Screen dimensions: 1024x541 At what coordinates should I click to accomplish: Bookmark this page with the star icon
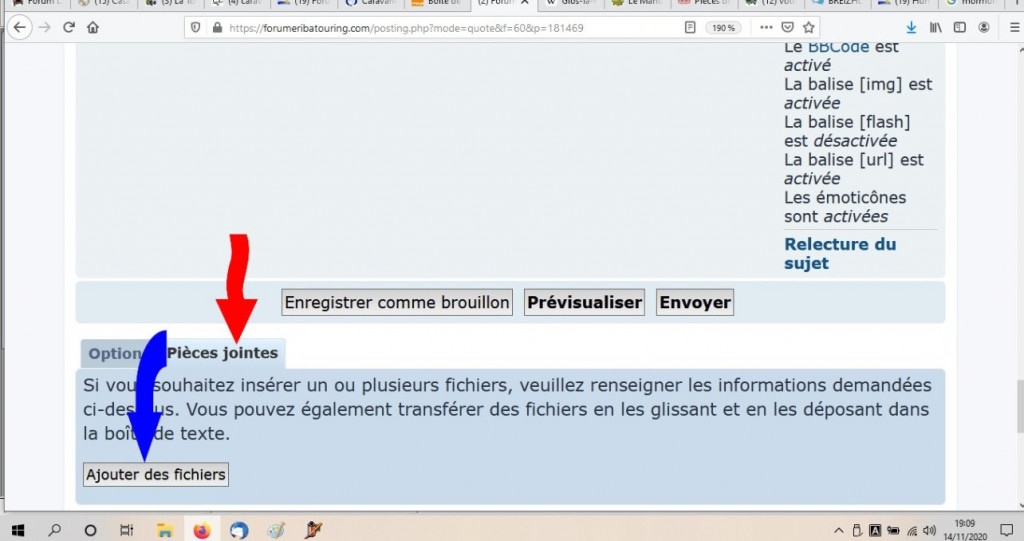click(x=809, y=28)
